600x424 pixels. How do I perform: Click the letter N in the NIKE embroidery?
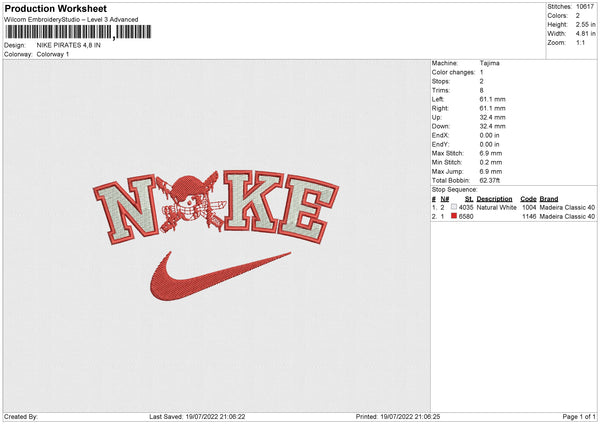(x=126, y=210)
